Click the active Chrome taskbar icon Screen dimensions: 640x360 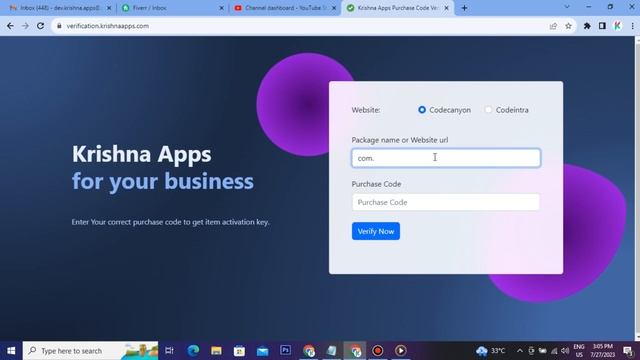[x=355, y=351]
